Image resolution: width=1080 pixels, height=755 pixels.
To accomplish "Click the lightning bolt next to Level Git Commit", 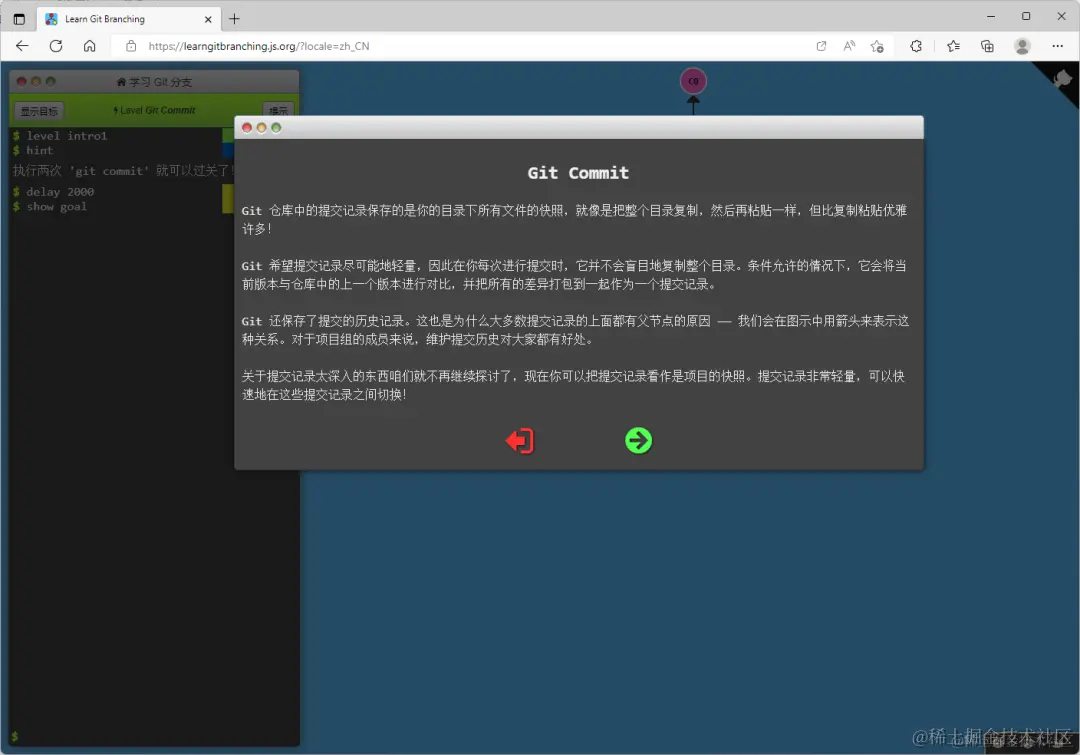I will point(117,110).
